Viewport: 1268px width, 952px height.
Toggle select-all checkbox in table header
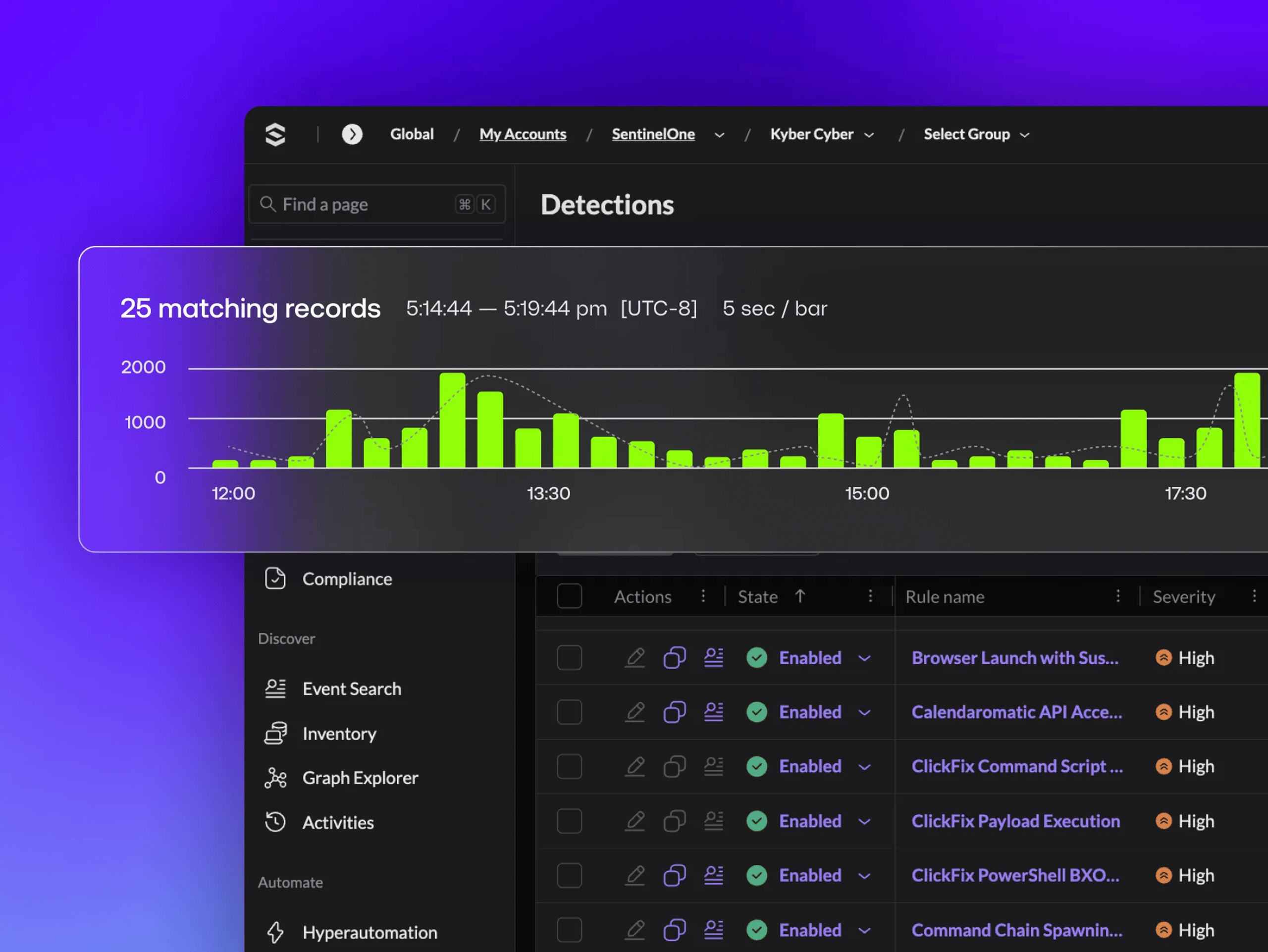pyautogui.click(x=569, y=596)
